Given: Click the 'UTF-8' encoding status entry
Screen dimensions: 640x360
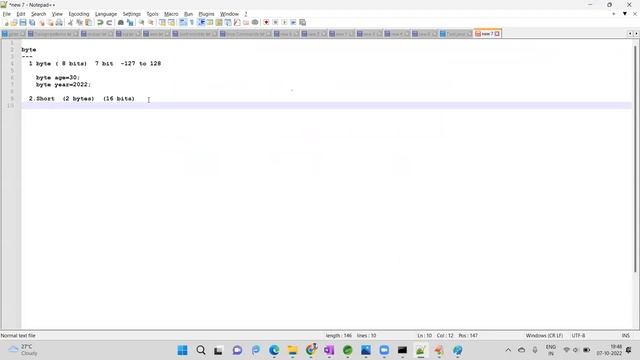Looking at the screenshot, I should (578, 336).
